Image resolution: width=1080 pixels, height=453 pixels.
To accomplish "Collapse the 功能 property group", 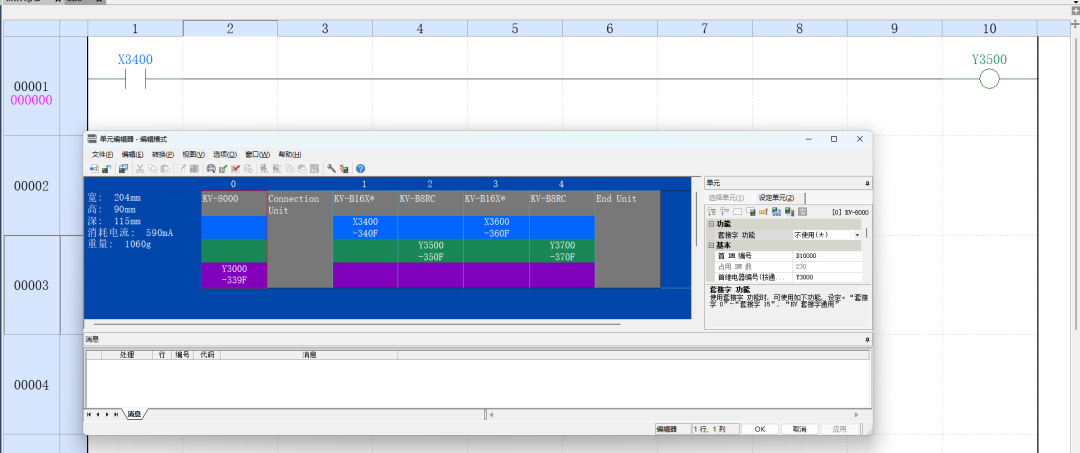I will (711, 224).
